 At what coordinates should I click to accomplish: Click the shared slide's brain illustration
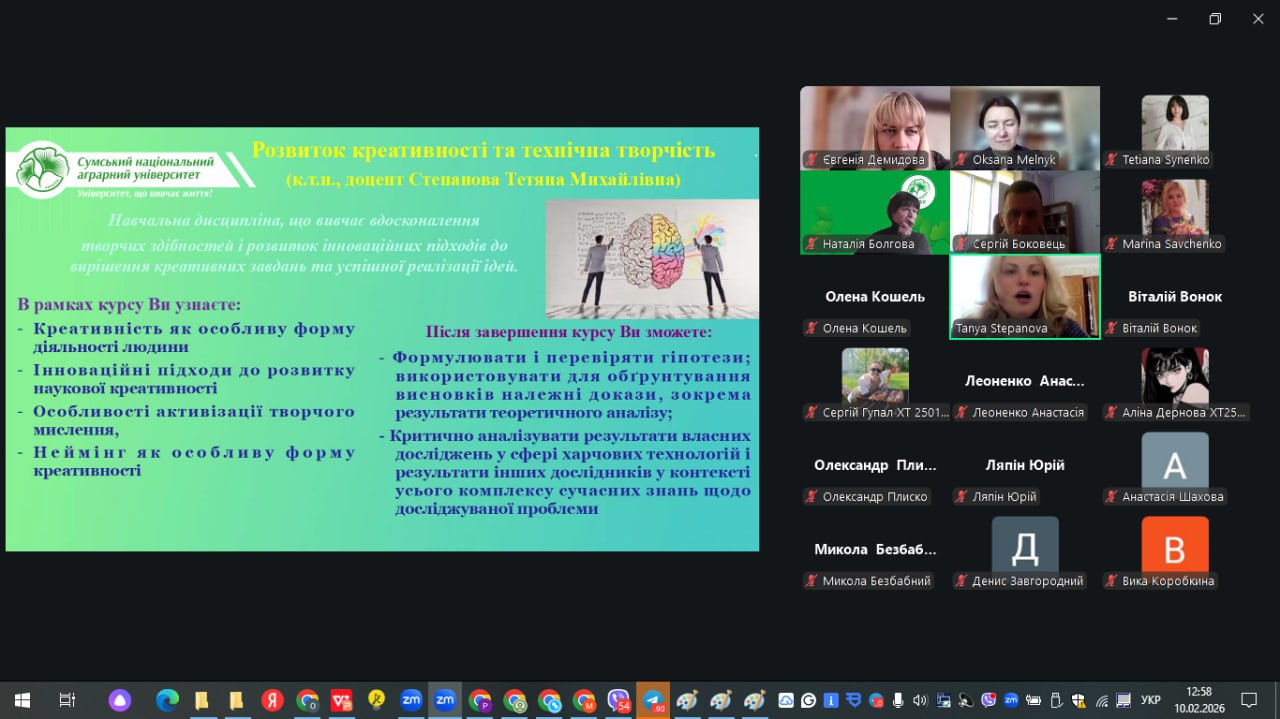pos(652,258)
